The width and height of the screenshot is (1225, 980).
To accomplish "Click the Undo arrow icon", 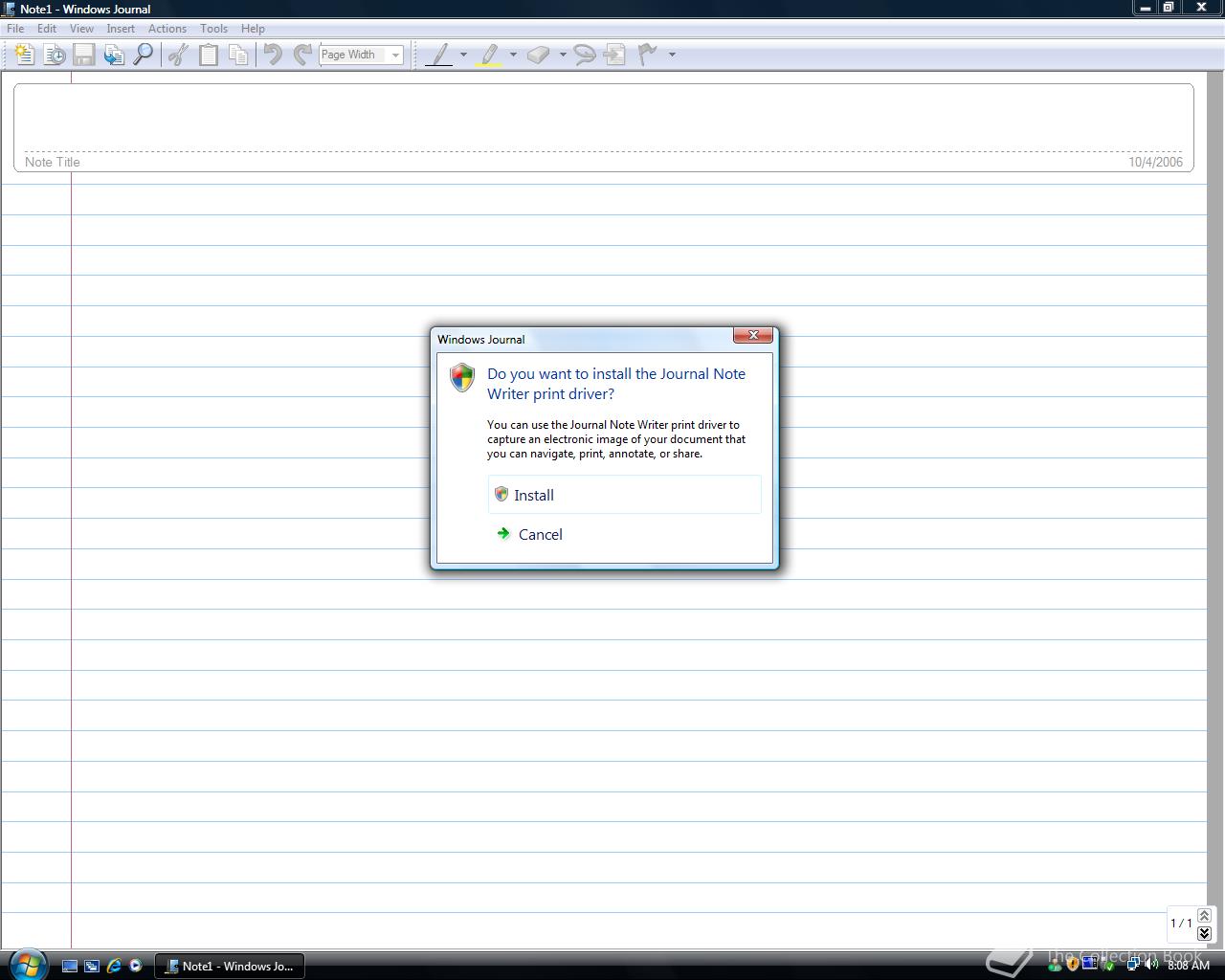I will coord(273,55).
